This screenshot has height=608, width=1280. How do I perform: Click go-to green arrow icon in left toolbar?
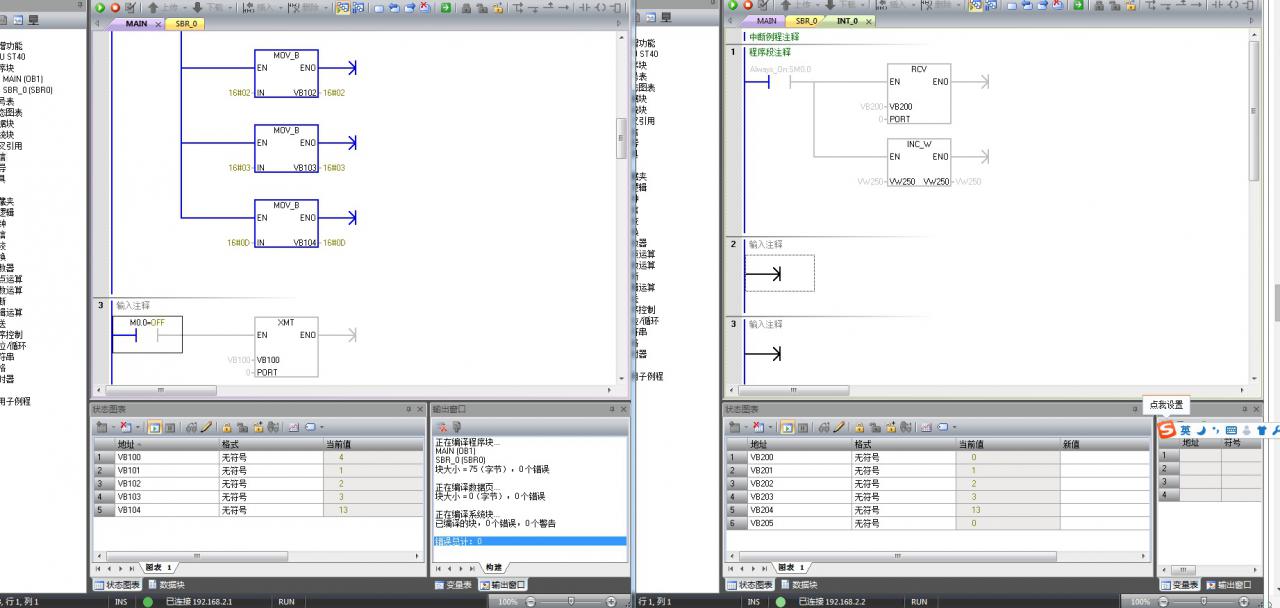446,6
